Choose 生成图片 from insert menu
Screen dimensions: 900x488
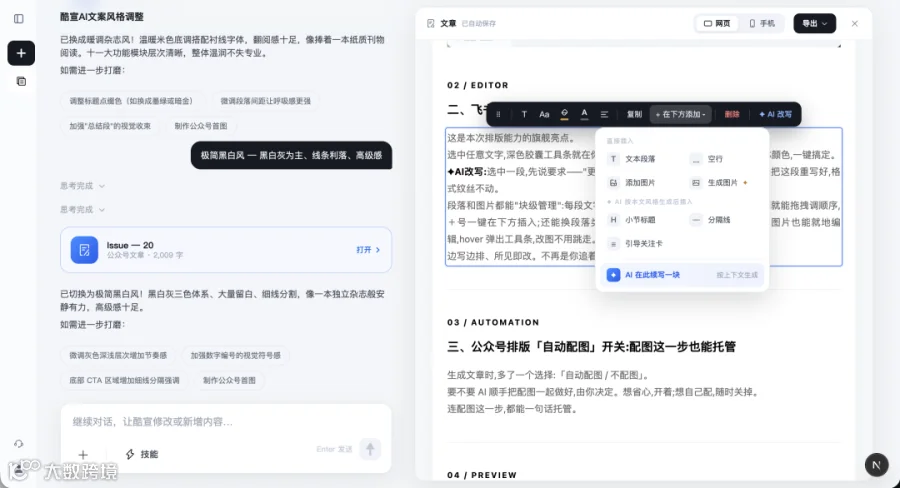tap(717, 183)
